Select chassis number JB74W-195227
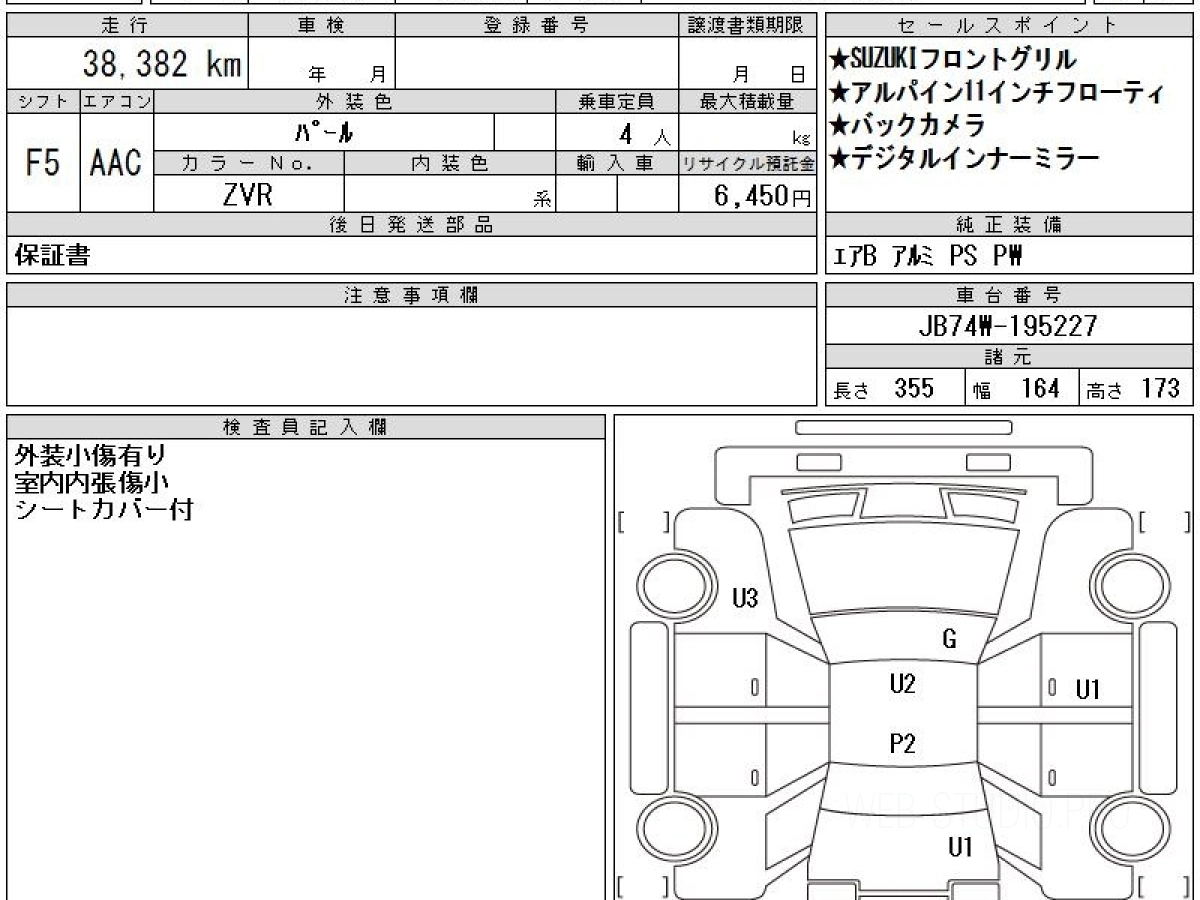 1009,326
